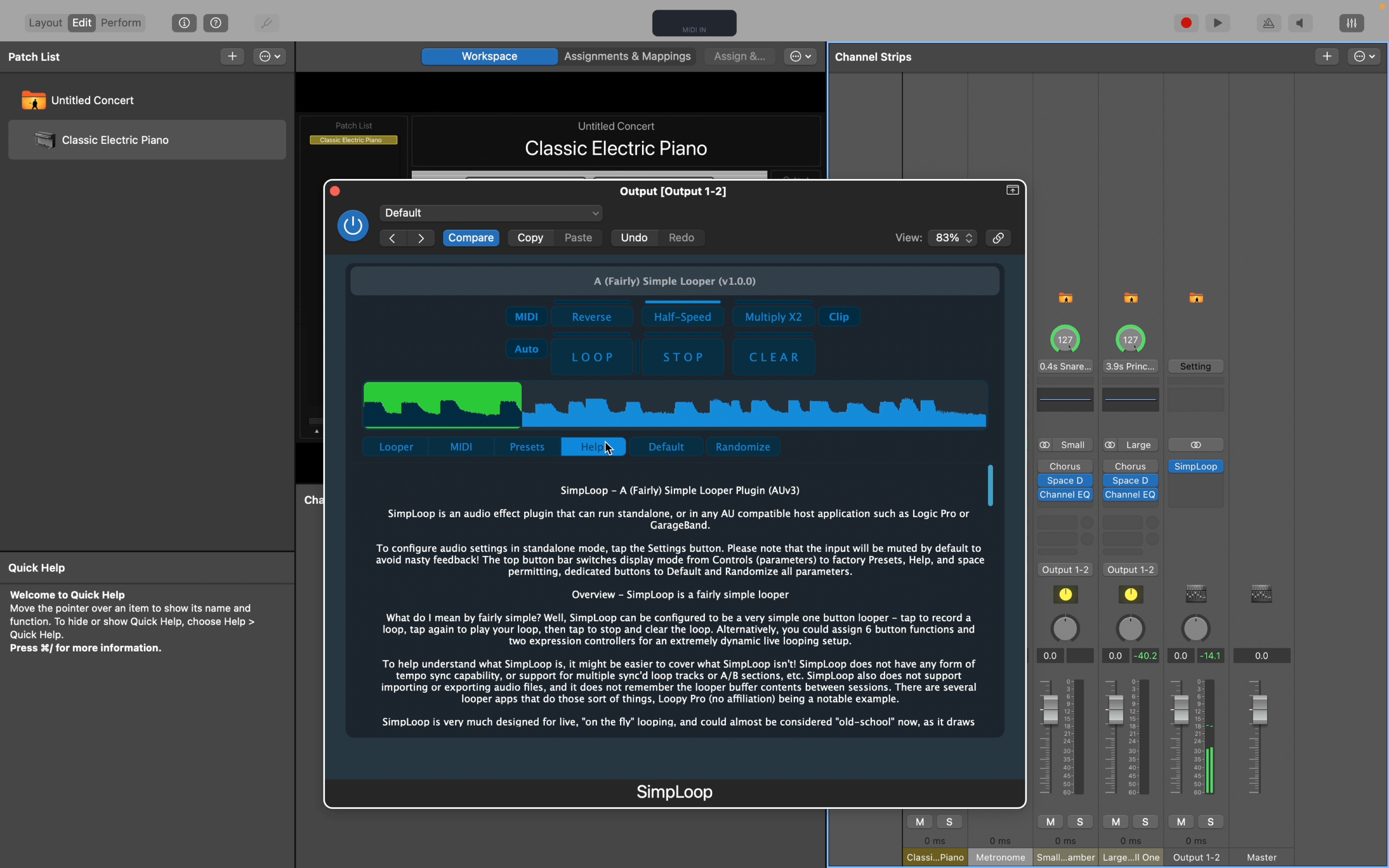Open Quick Help question mark icon

pos(216,23)
